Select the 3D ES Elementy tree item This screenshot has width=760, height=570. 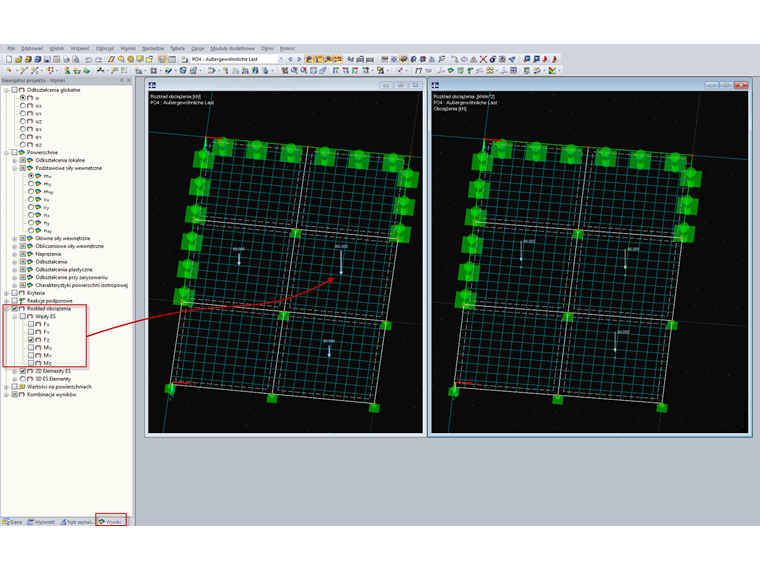pyautogui.click(x=53, y=379)
